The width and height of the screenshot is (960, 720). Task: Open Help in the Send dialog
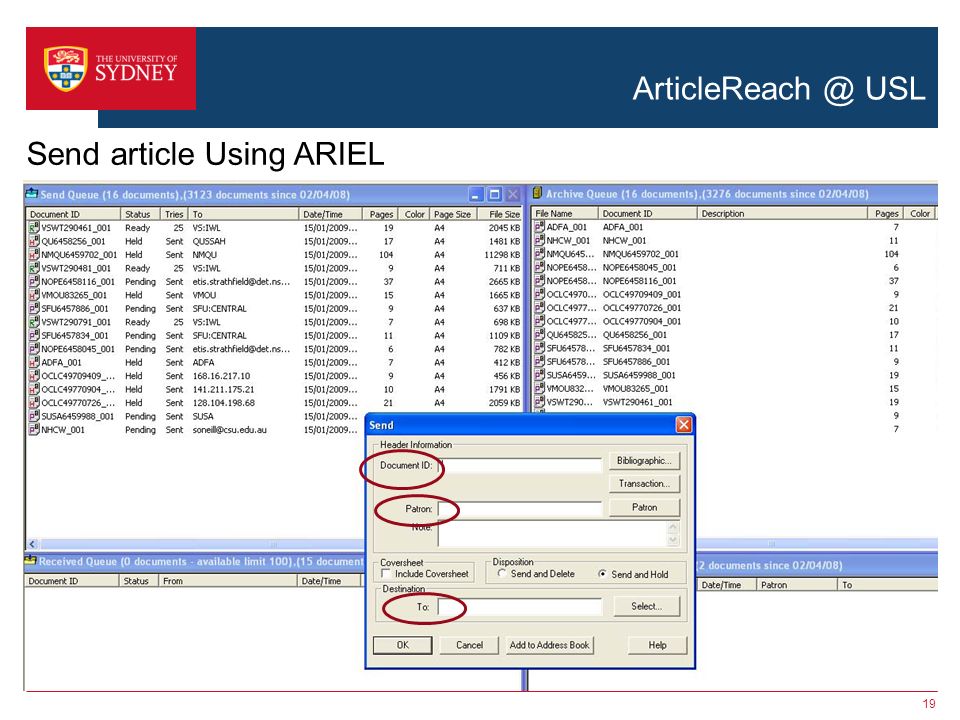click(657, 645)
